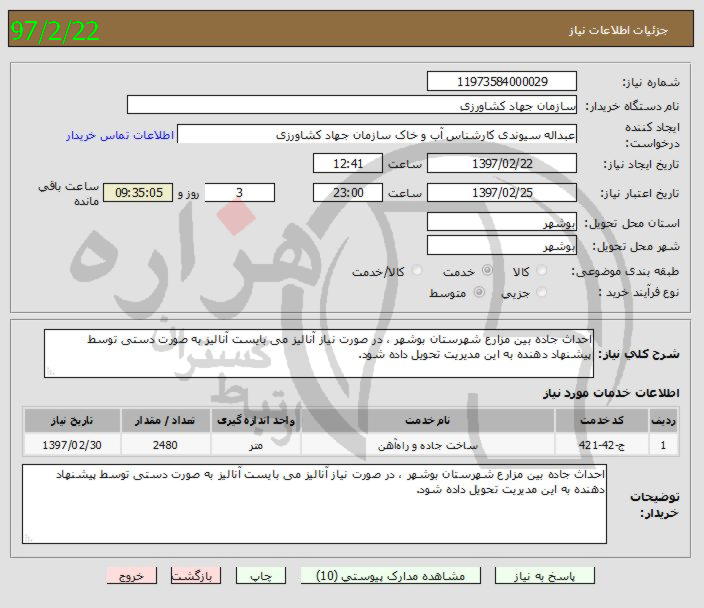Click the نام خدمت column header
The image size is (704, 608).
click(x=427, y=420)
